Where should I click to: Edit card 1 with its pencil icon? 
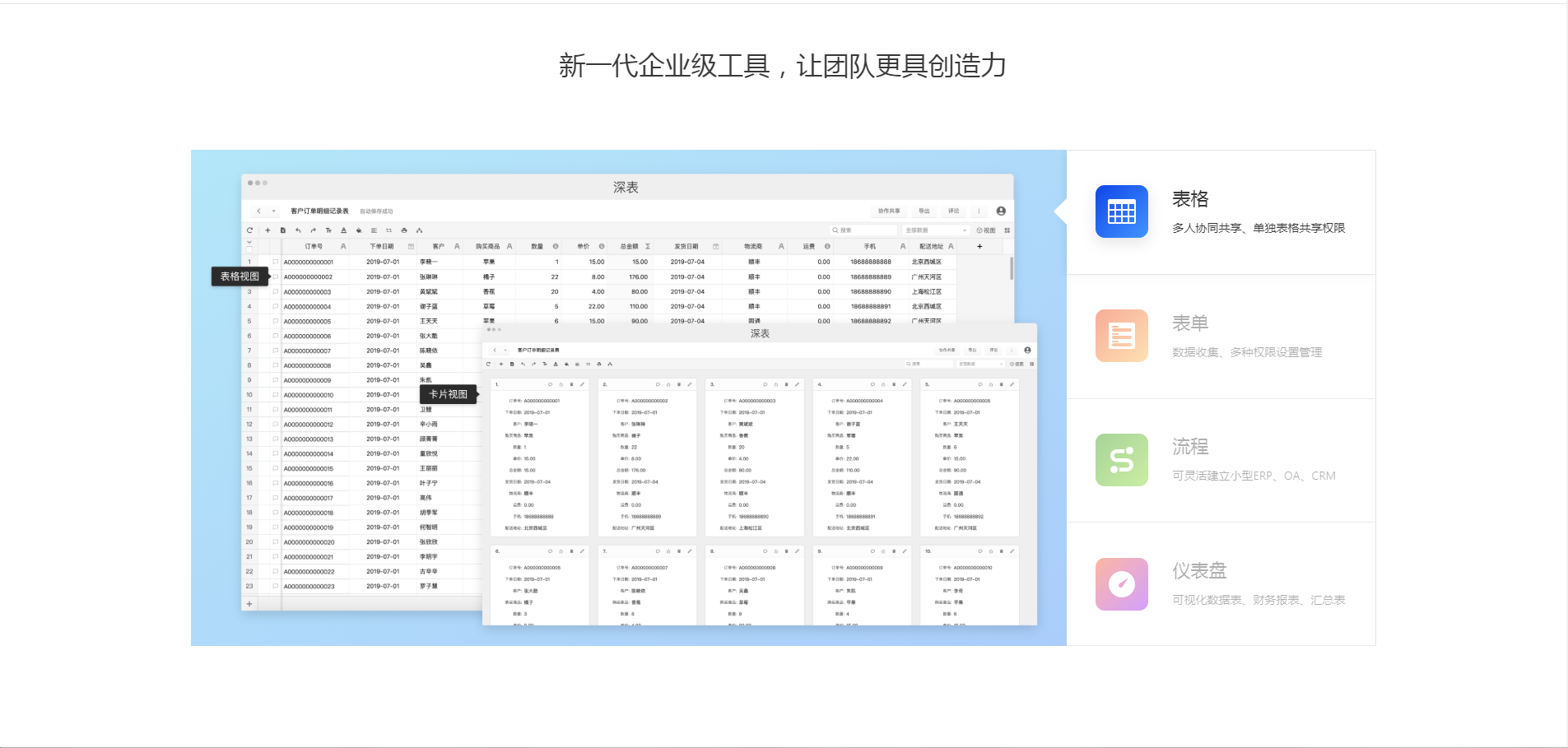(x=582, y=384)
